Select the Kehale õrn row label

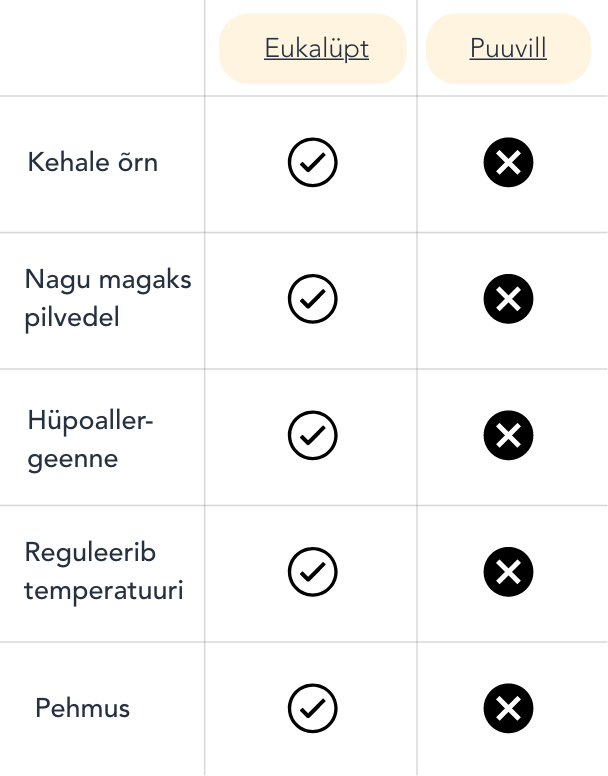(93, 162)
